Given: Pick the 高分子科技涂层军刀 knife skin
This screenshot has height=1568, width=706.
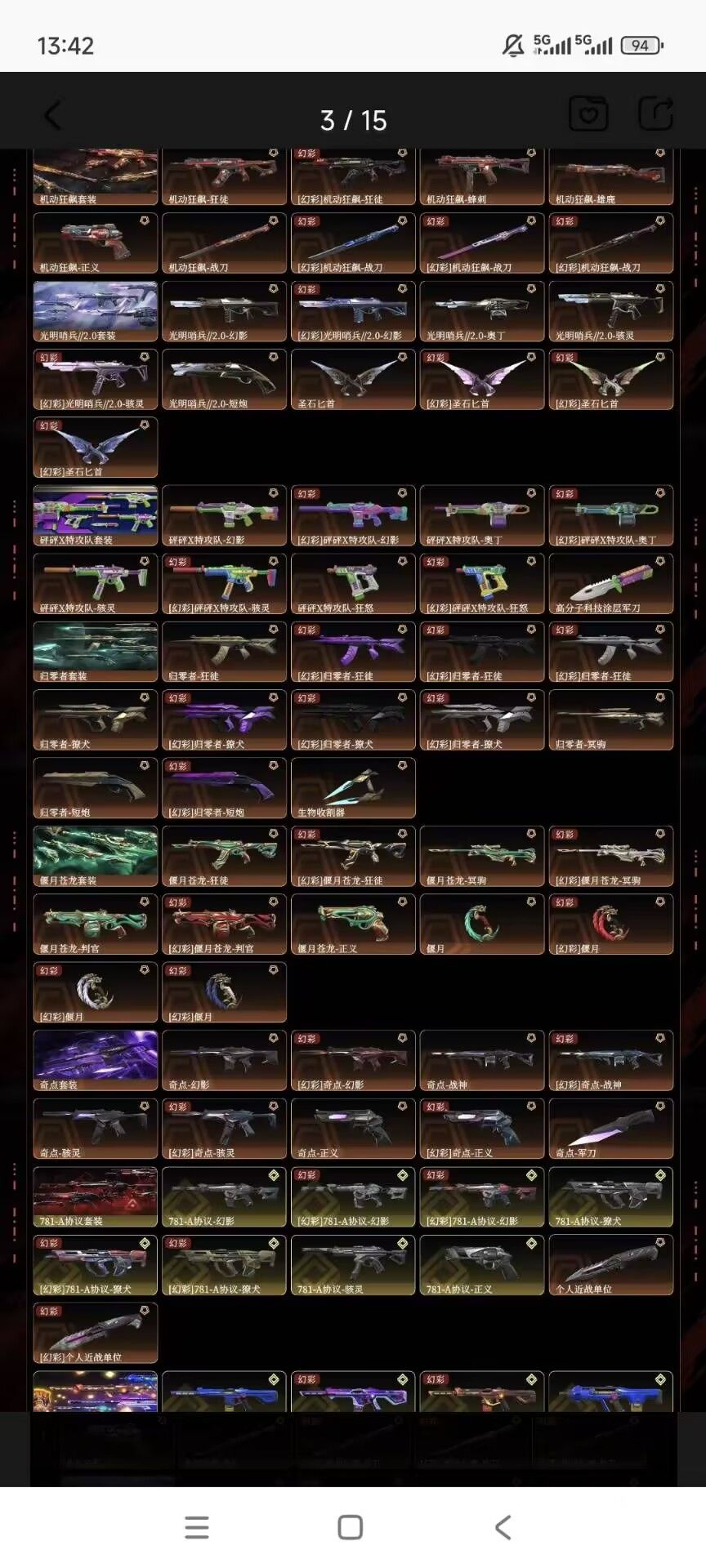Looking at the screenshot, I should [x=611, y=584].
